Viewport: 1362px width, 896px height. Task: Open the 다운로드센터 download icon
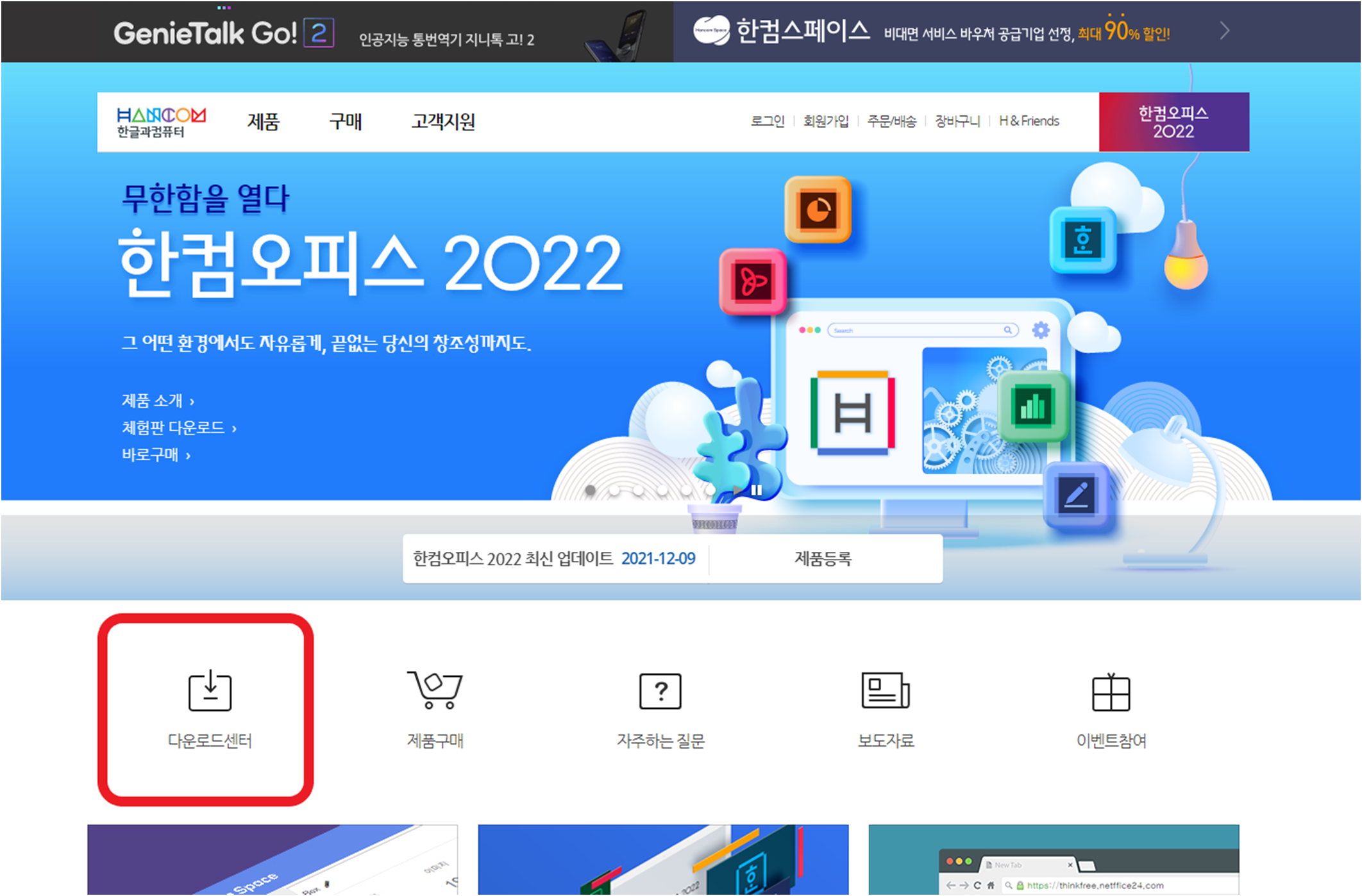pyautogui.click(x=210, y=692)
